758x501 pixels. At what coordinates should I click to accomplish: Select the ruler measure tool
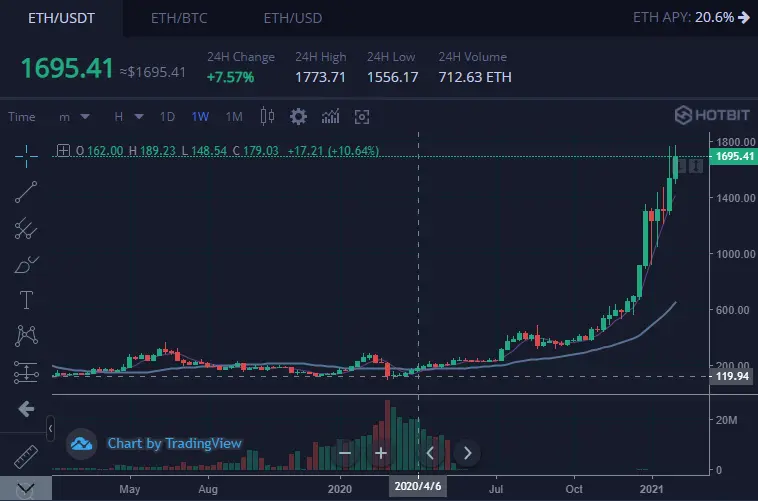pos(26,457)
